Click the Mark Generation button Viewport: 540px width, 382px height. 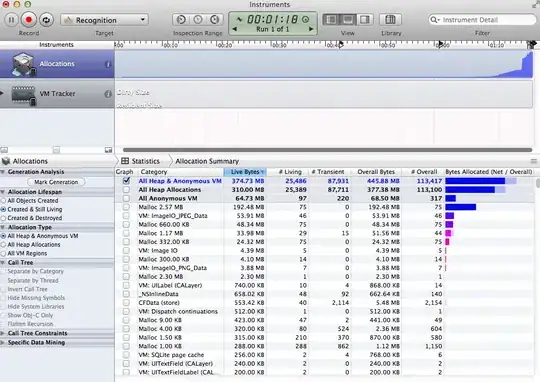point(56,182)
